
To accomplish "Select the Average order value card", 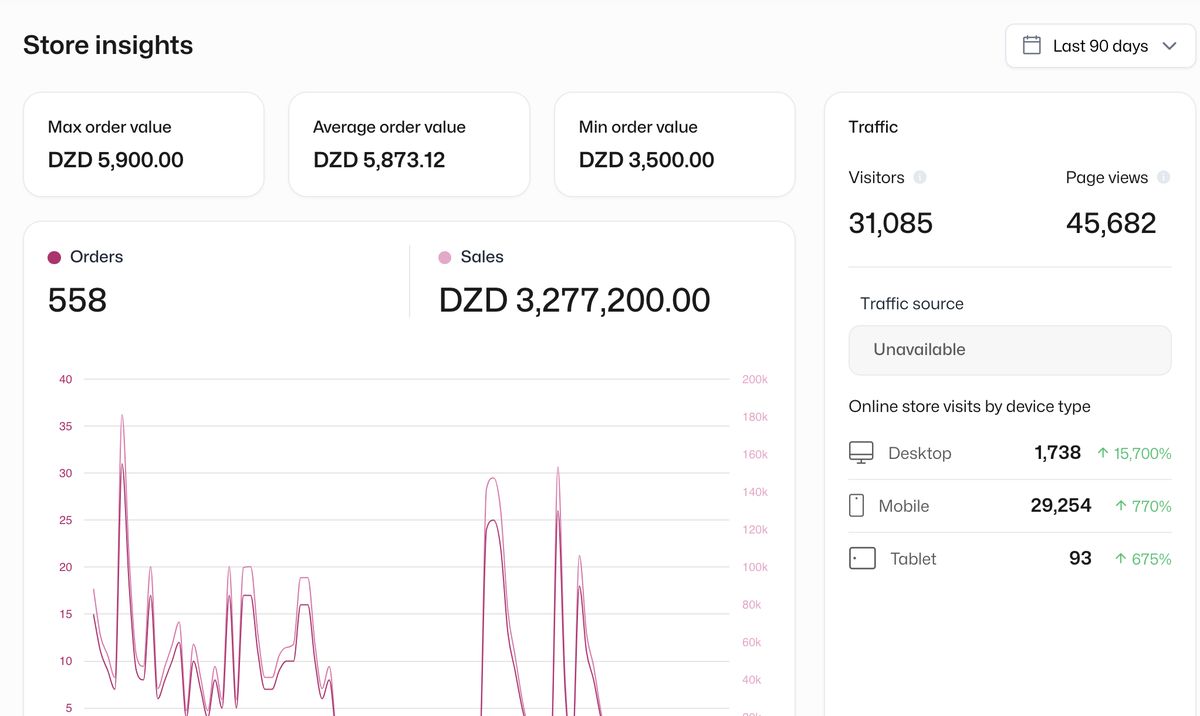I will (x=409, y=144).
